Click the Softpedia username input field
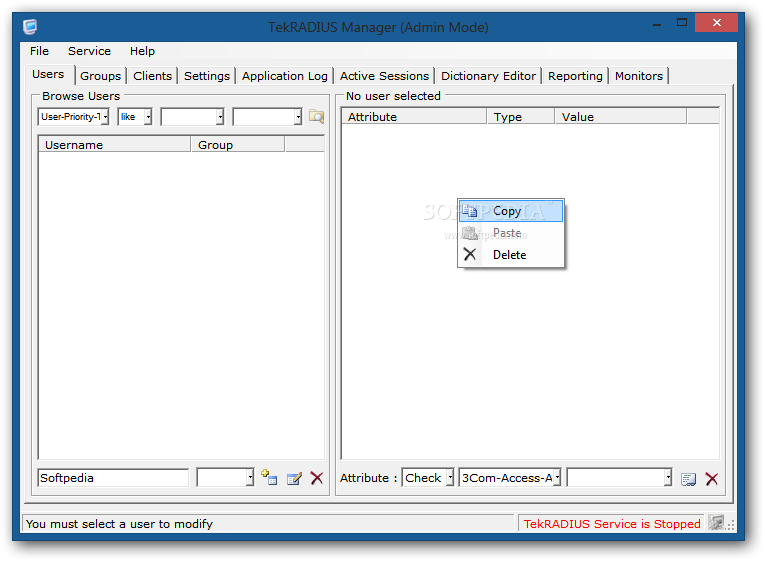 coord(113,478)
